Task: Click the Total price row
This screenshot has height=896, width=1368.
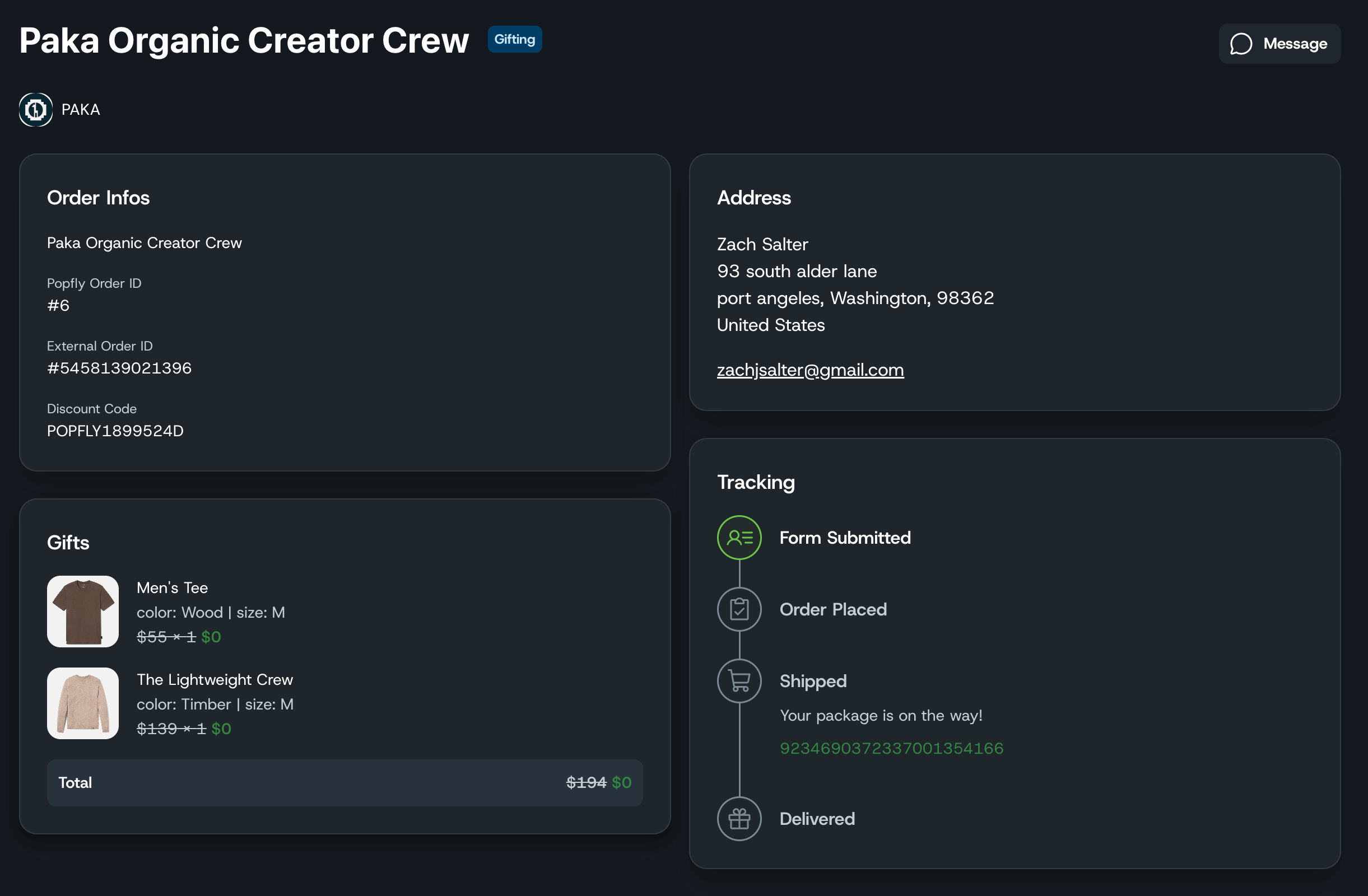Action: (x=345, y=782)
